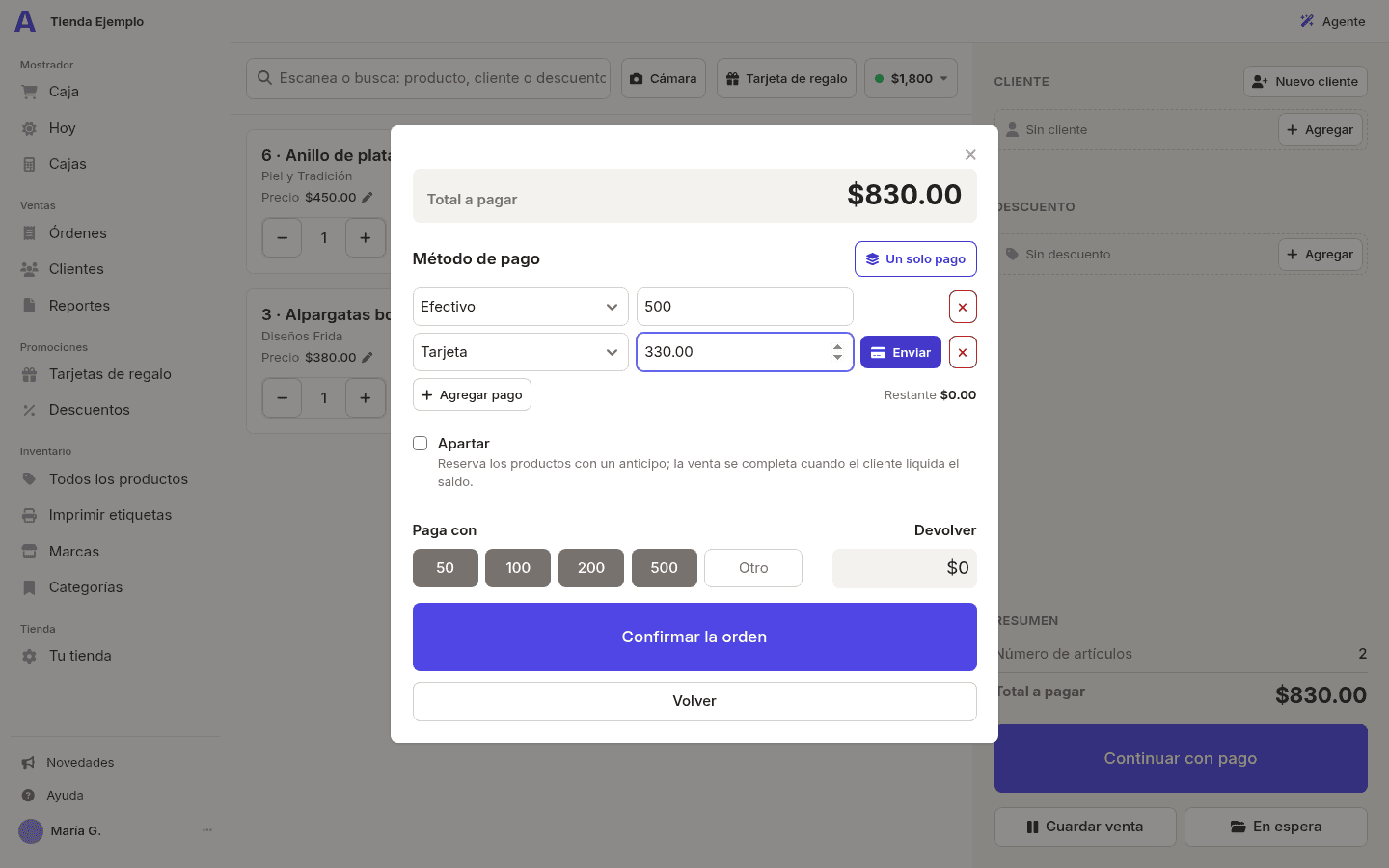Click the app logo A icon
This screenshot has height=868, width=1389.
[x=25, y=21]
